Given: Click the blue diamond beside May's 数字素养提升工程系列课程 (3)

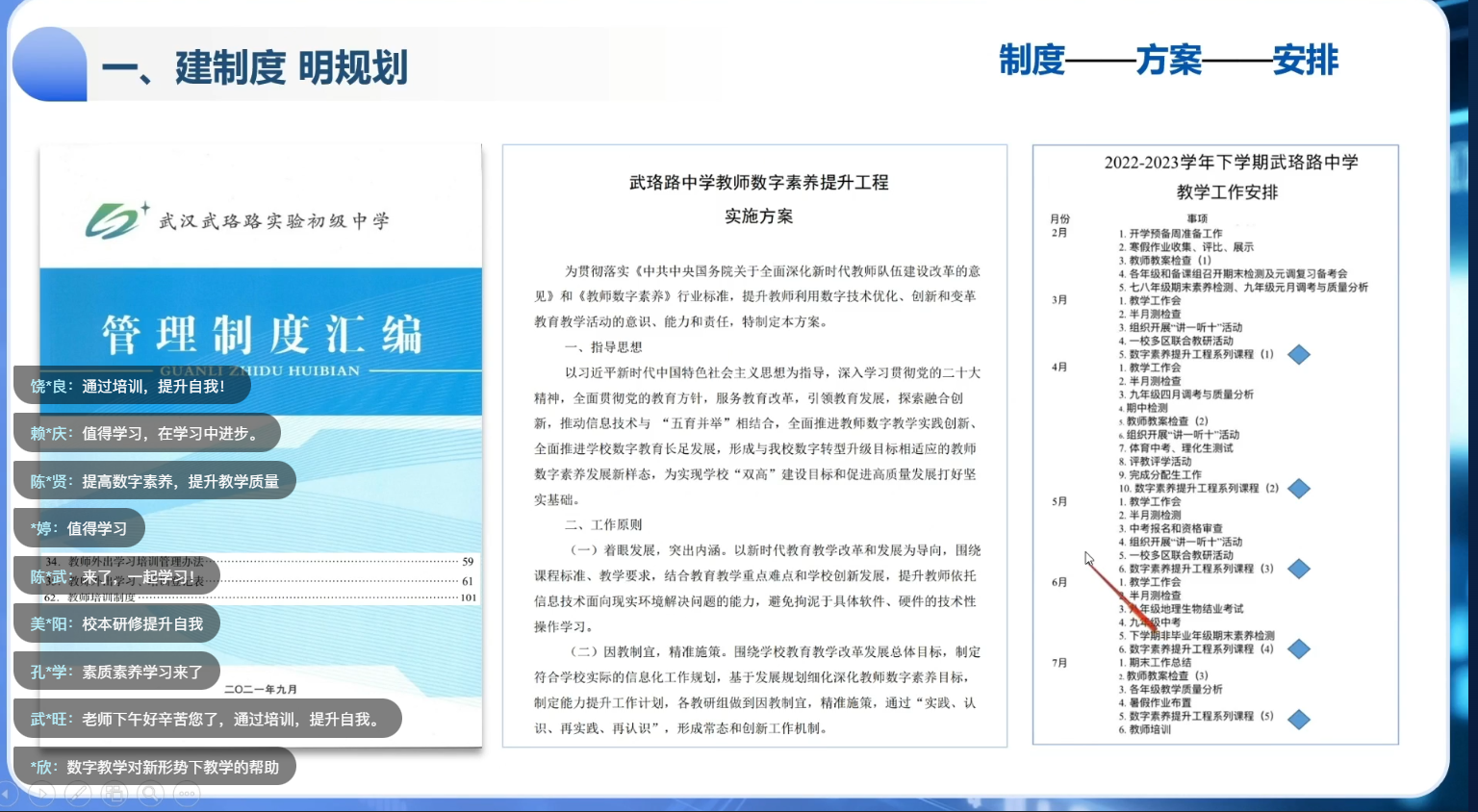Looking at the screenshot, I should click(1299, 569).
